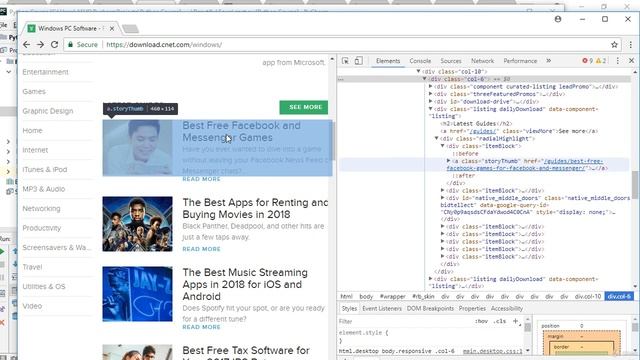Image resolution: width=640 pixels, height=360 pixels.
Task: Collapse the div class col-10 node
Action: point(418,71)
